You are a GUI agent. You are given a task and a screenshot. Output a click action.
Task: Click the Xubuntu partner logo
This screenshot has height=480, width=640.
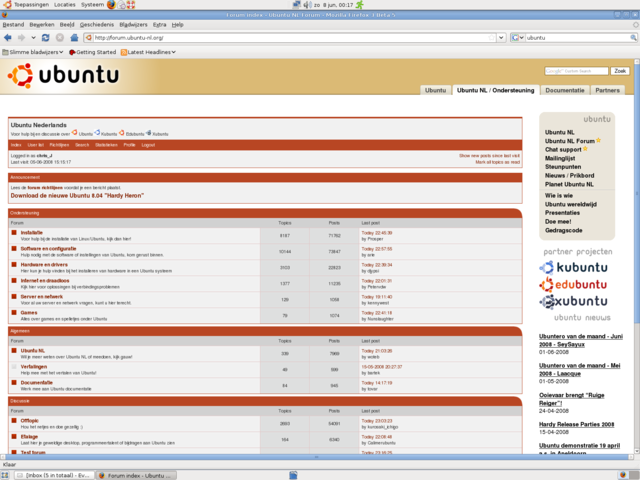(x=573, y=301)
